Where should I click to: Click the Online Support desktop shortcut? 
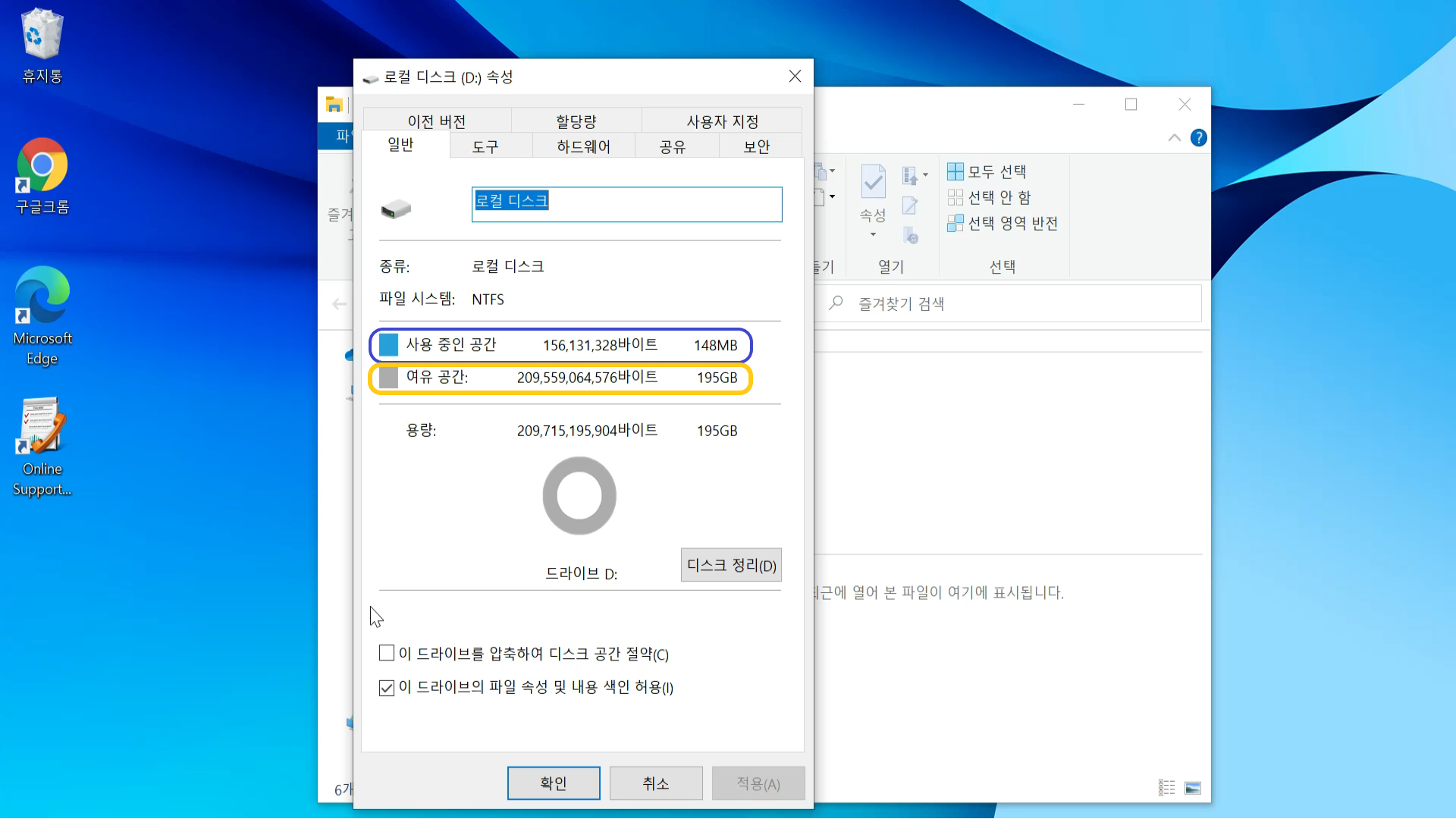[x=42, y=426]
